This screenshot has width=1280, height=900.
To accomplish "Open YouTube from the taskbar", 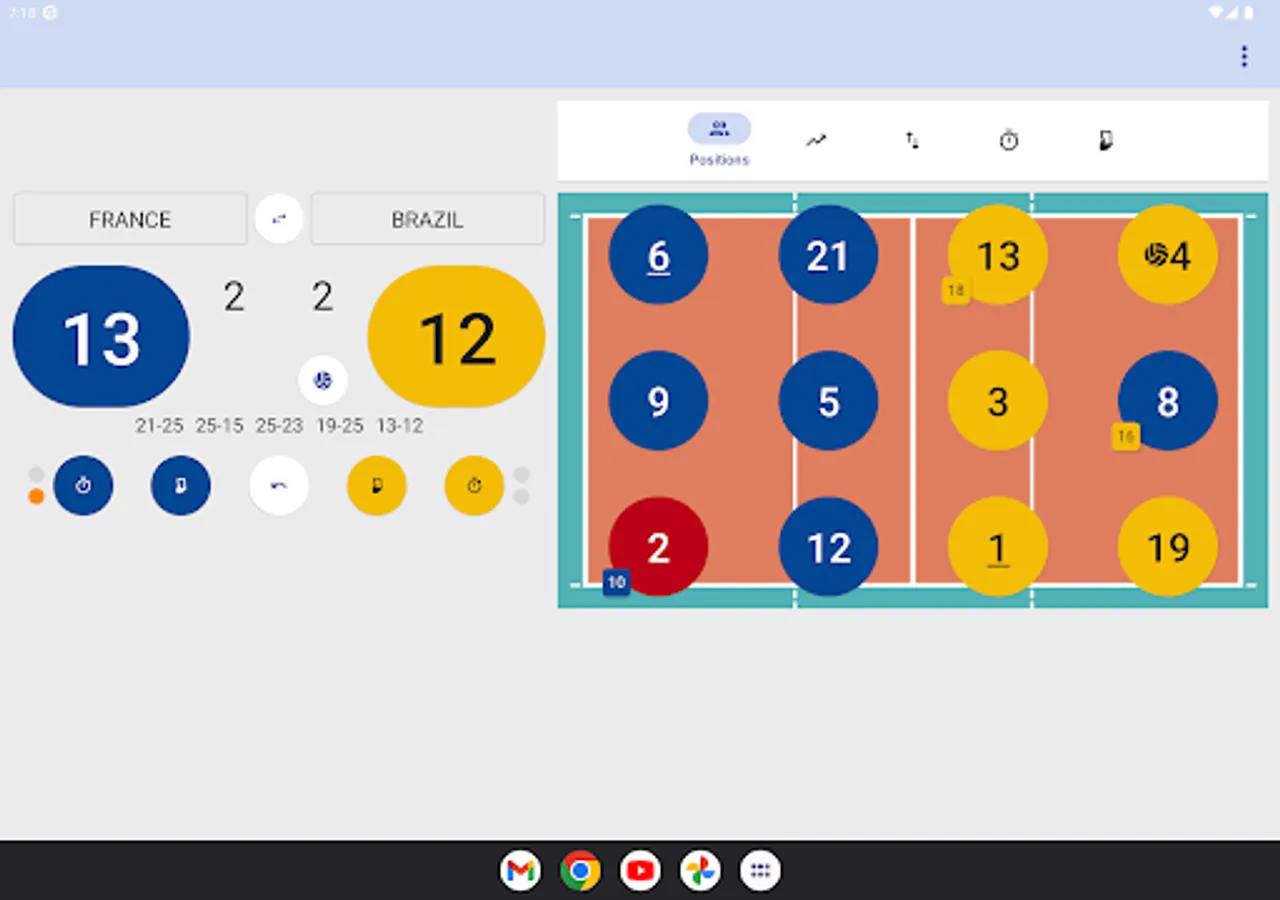I will [640, 870].
